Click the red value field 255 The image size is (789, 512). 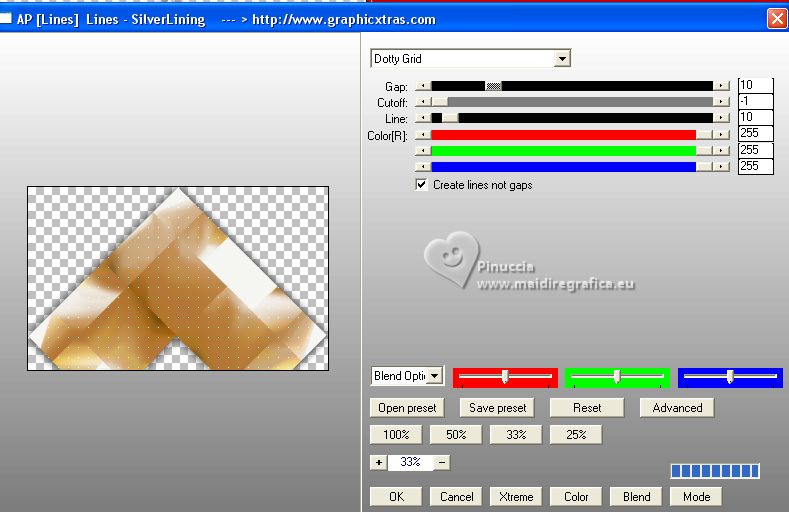click(x=755, y=133)
